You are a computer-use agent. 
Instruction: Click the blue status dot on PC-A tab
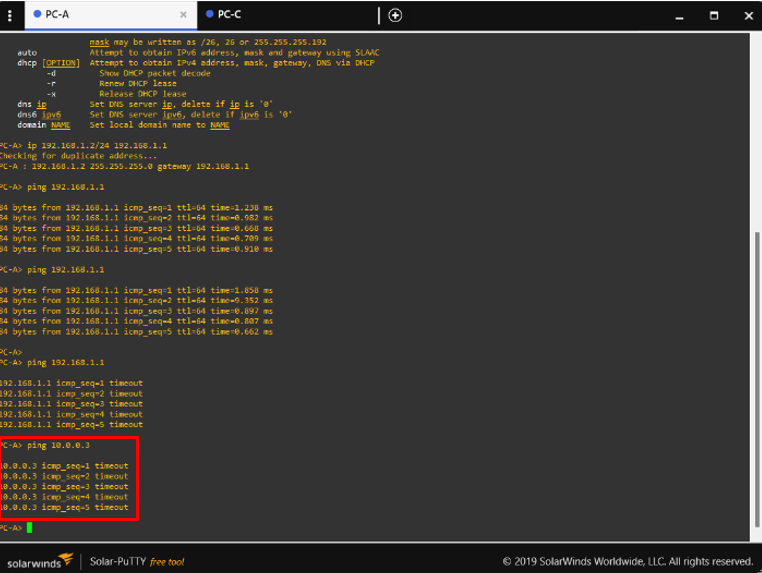[x=37, y=15]
